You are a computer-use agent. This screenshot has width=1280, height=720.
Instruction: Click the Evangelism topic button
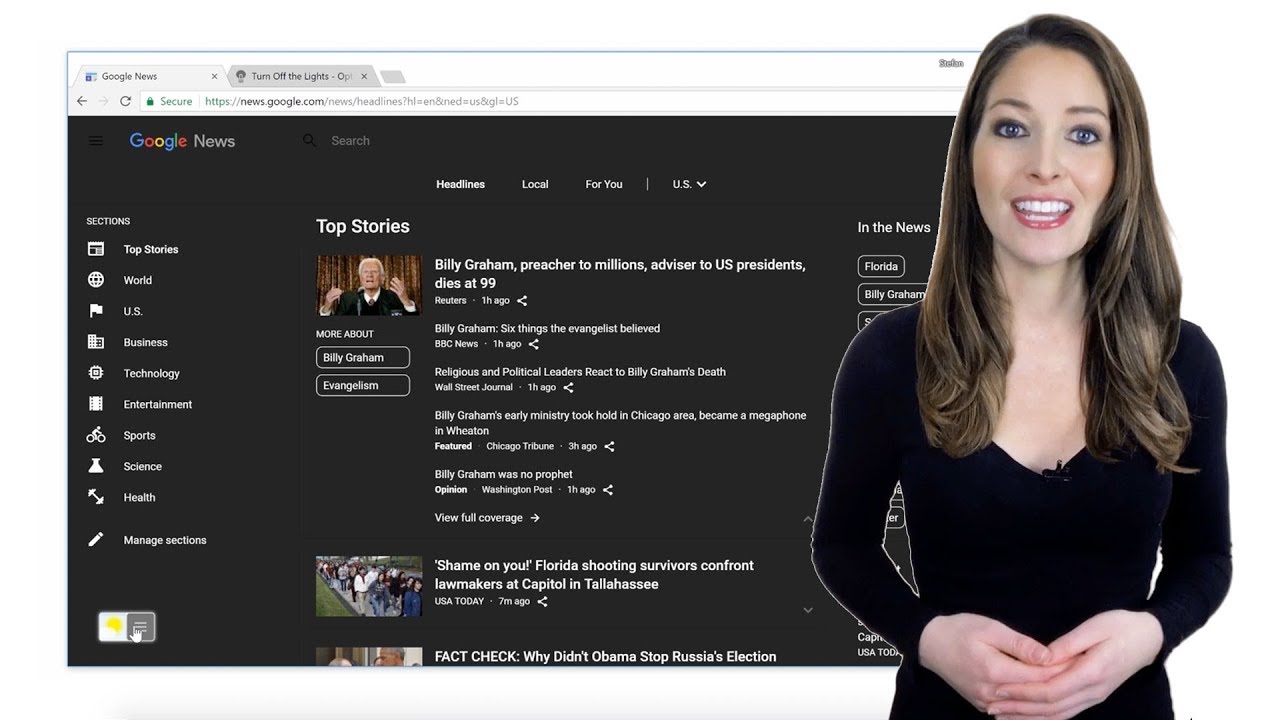362,386
